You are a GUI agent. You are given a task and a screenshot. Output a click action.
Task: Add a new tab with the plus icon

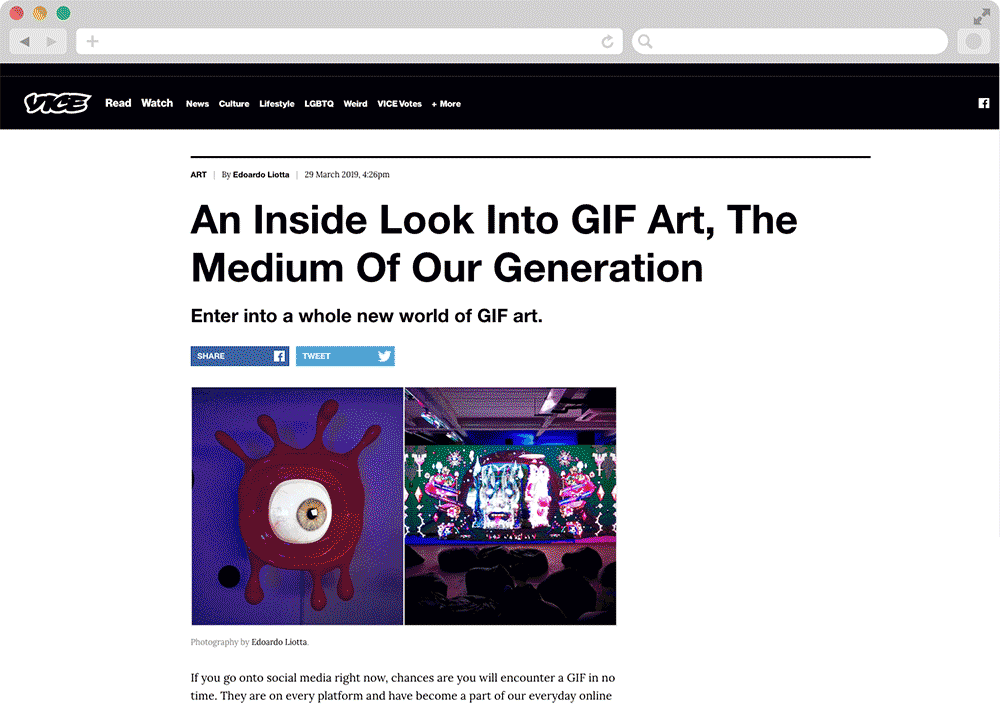(x=92, y=41)
